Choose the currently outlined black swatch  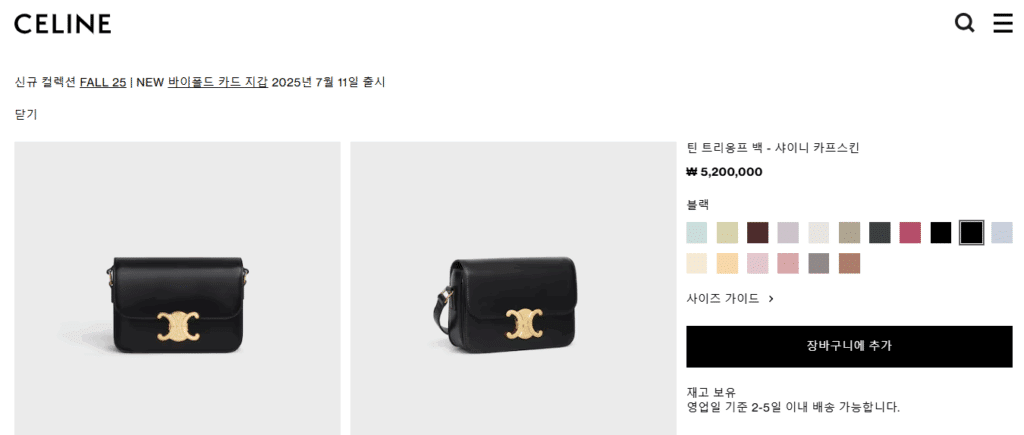click(972, 233)
